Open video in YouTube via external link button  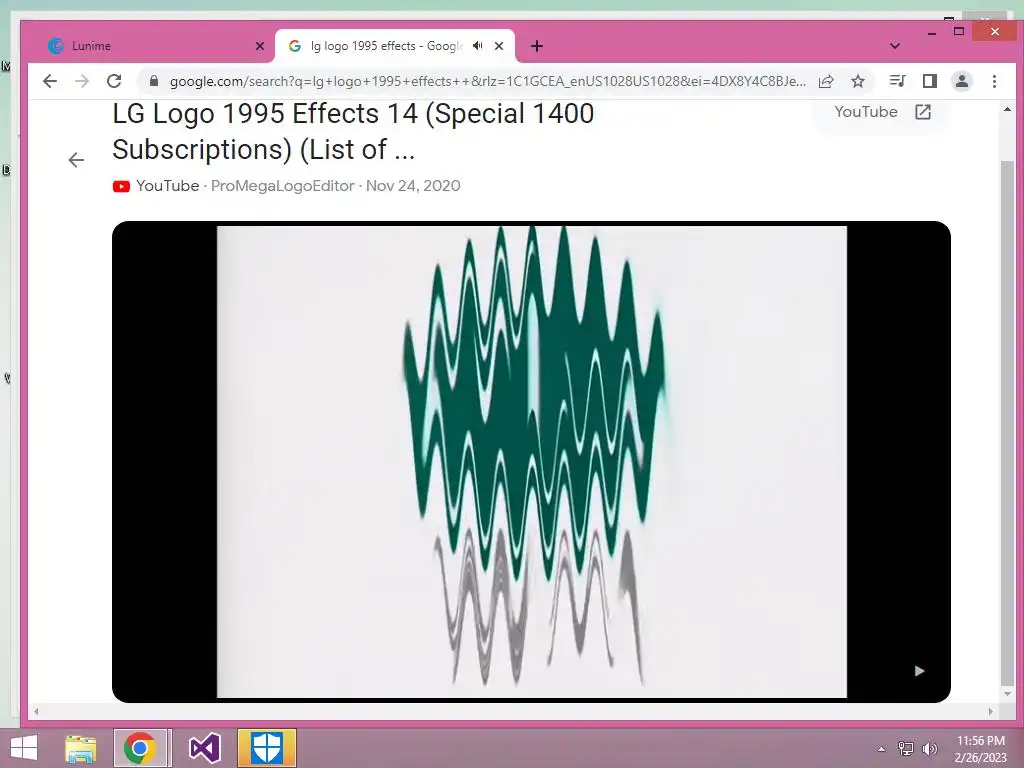tap(882, 112)
